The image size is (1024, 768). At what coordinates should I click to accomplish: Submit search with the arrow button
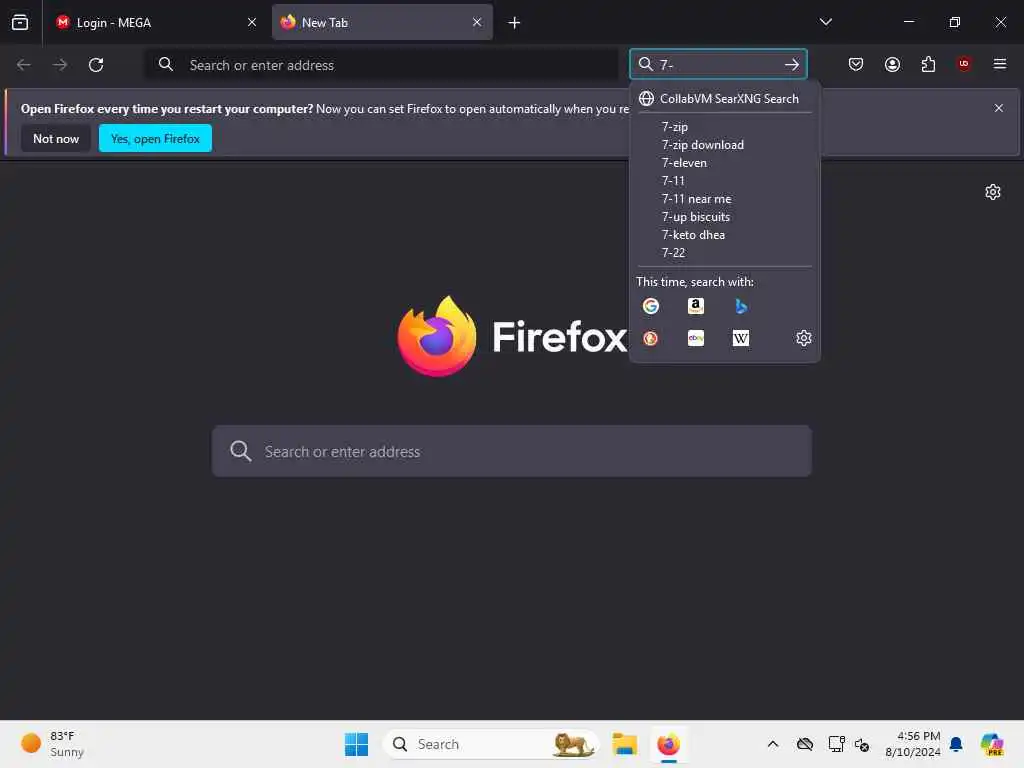pyautogui.click(x=792, y=65)
